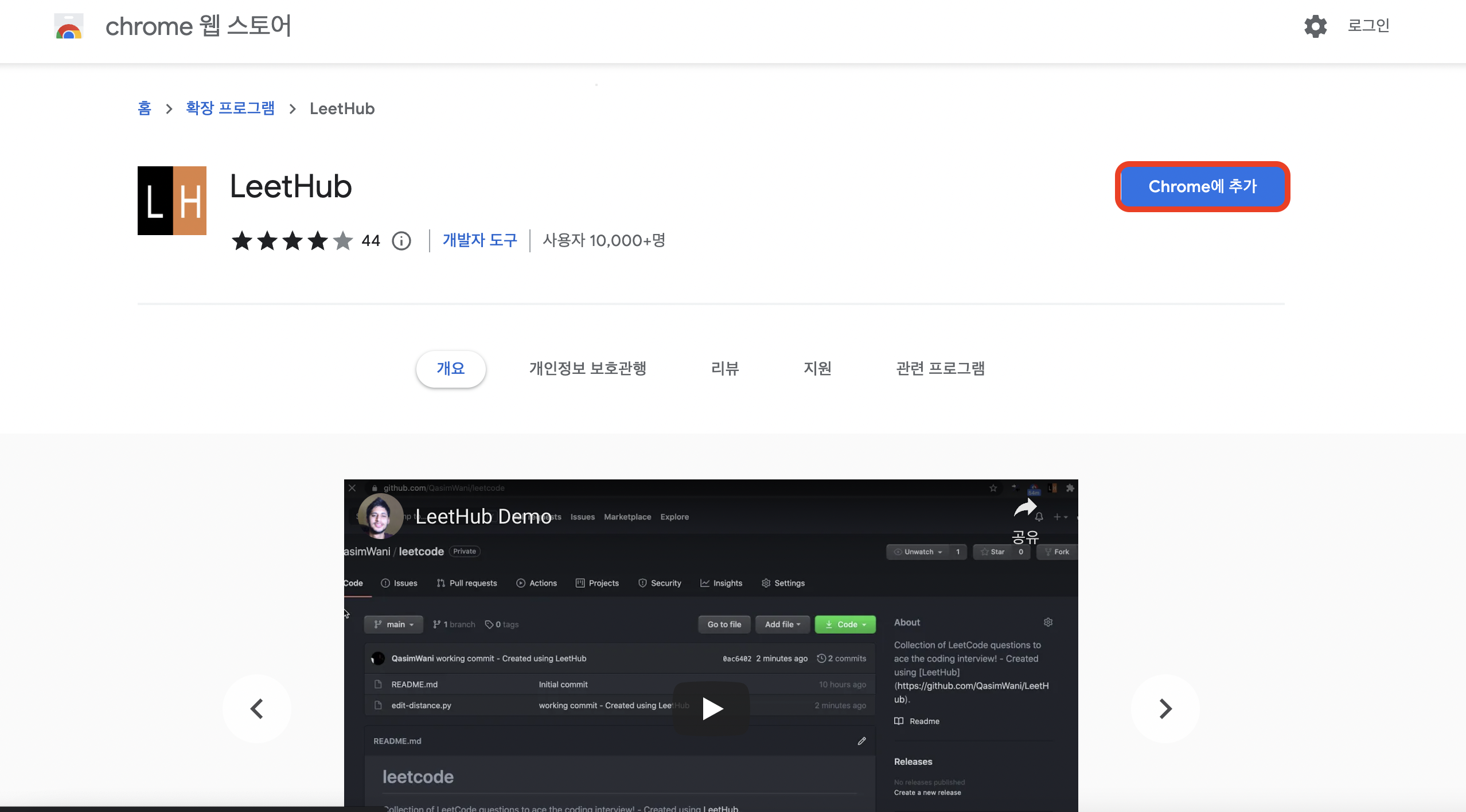This screenshot has height=812, width=1466.
Task: Open the 개발자 도구 category link
Action: coord(479,240)
